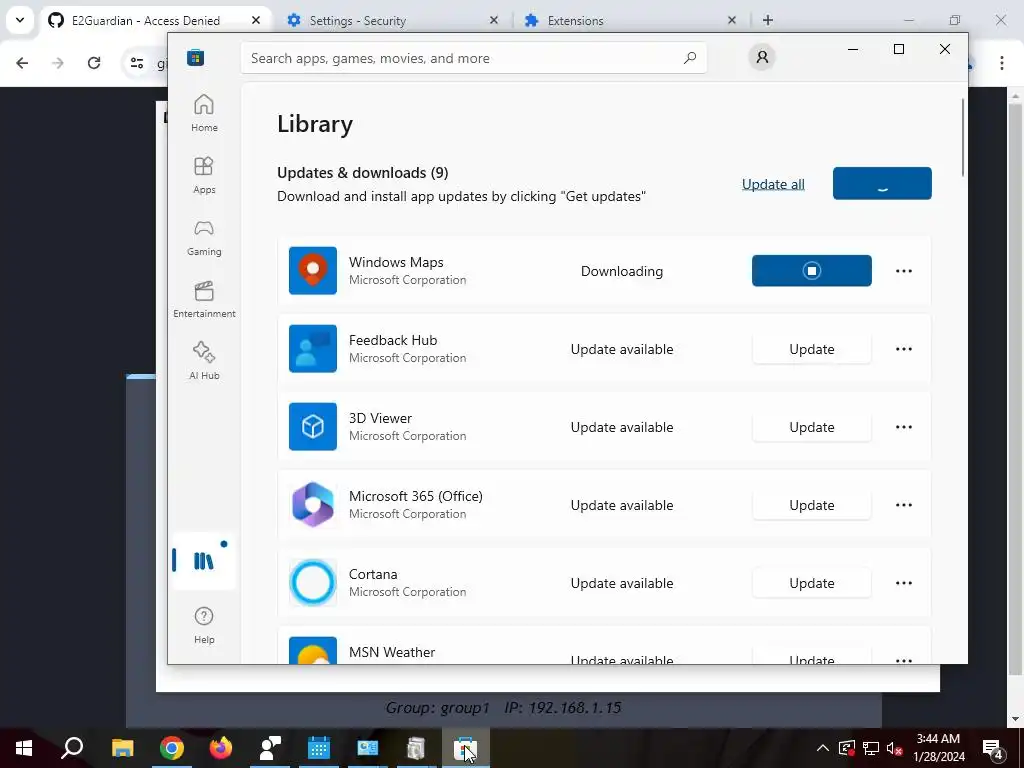The image size is (1024, 768).
Task: Launch Firefox from taskbar
Action: click(221, 748)
